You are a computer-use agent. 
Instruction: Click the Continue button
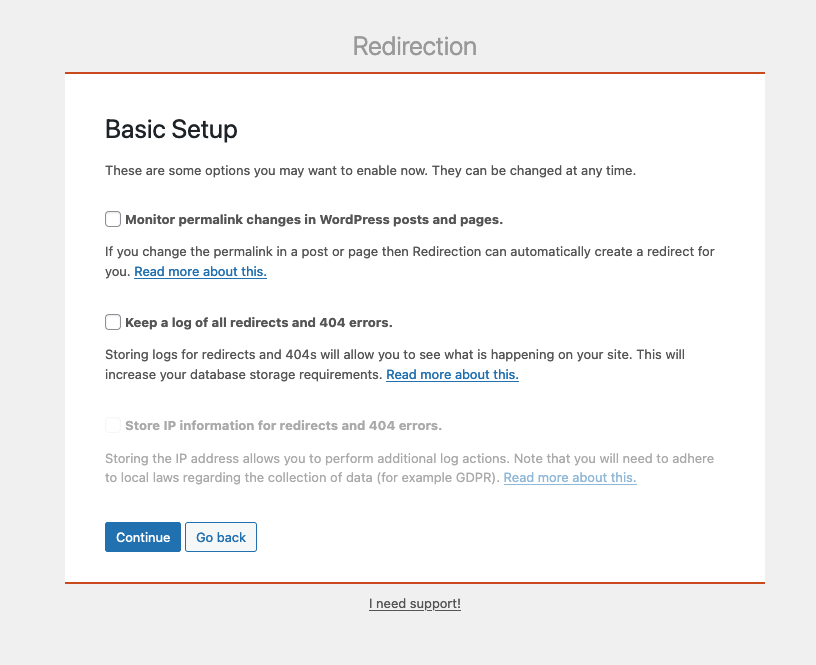(x=143, y=537)
